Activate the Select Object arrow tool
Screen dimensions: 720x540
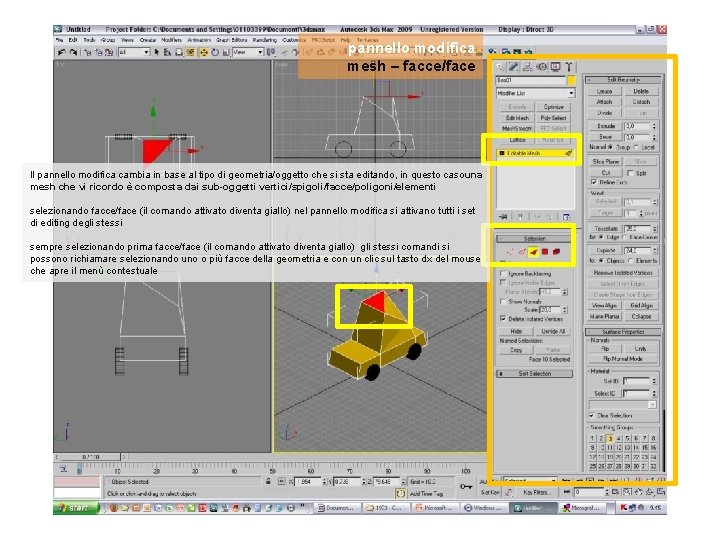pos(157,52)
